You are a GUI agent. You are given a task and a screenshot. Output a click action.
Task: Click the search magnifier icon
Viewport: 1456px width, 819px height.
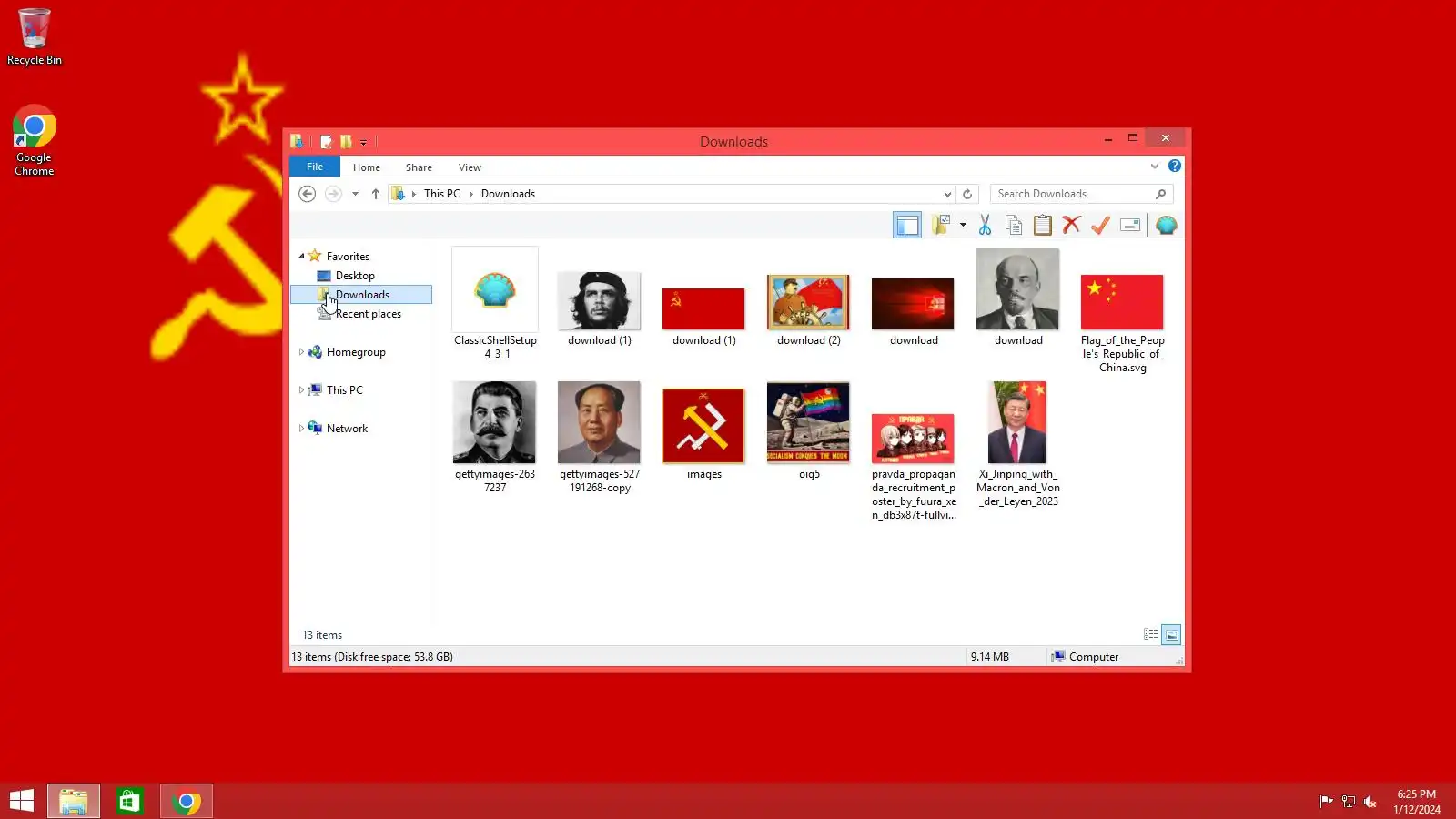pyautogui.click(x=1160, y=194)
